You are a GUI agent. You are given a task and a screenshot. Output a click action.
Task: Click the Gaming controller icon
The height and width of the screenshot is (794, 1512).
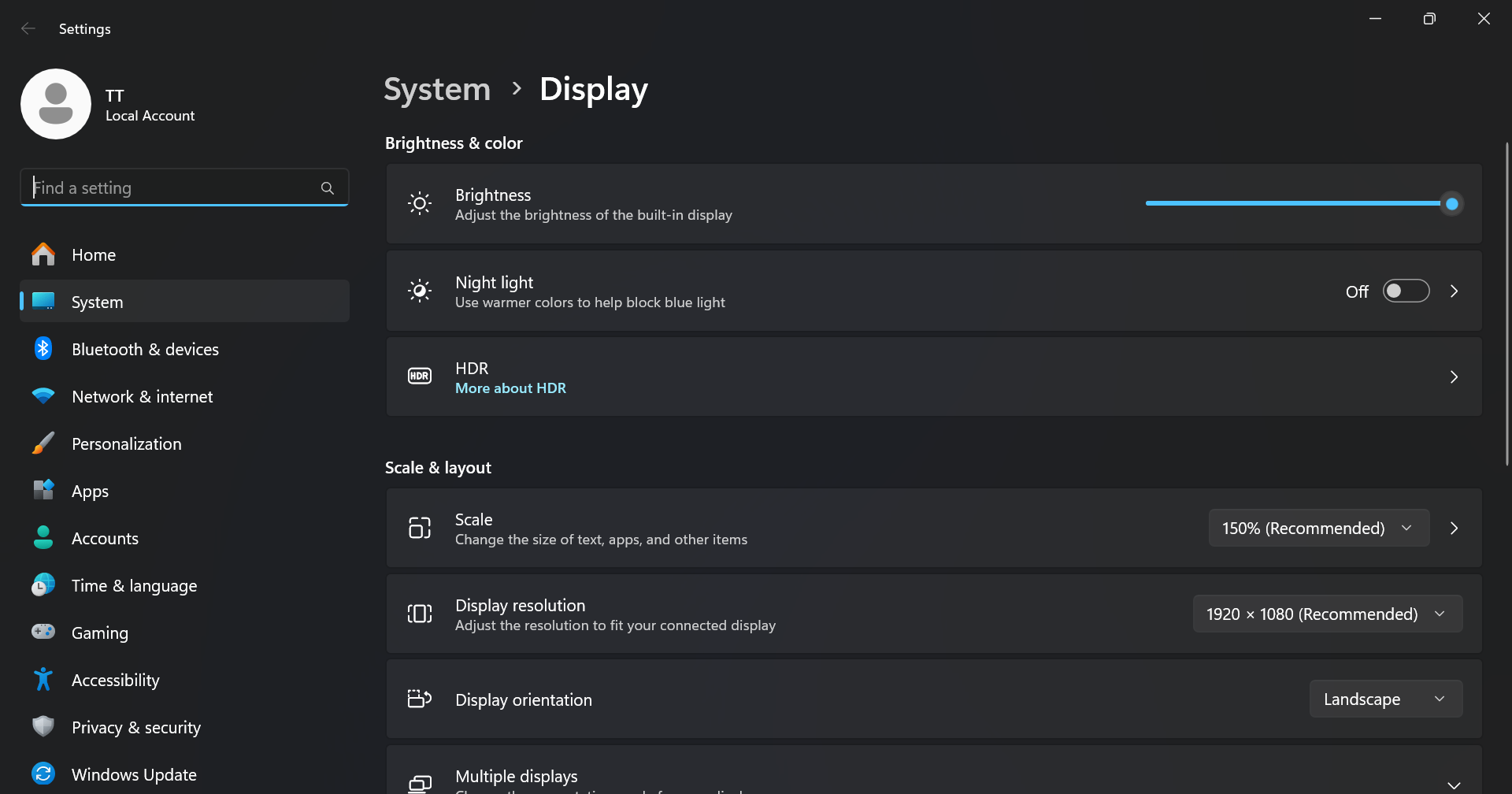coord(43,632)
